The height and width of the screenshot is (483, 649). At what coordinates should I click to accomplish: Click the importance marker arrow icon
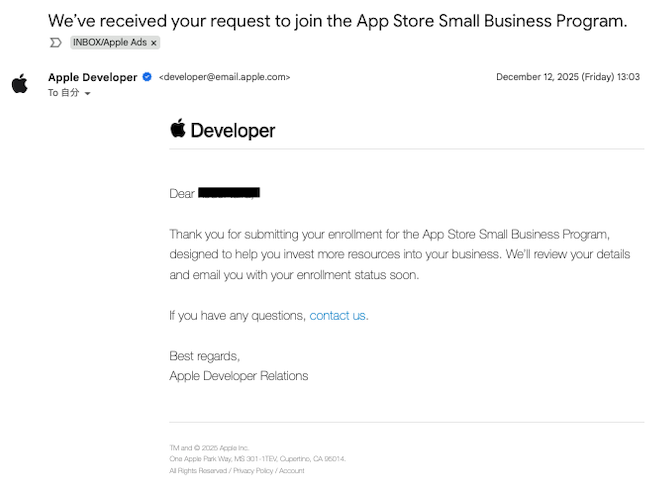tap(56, 43)
